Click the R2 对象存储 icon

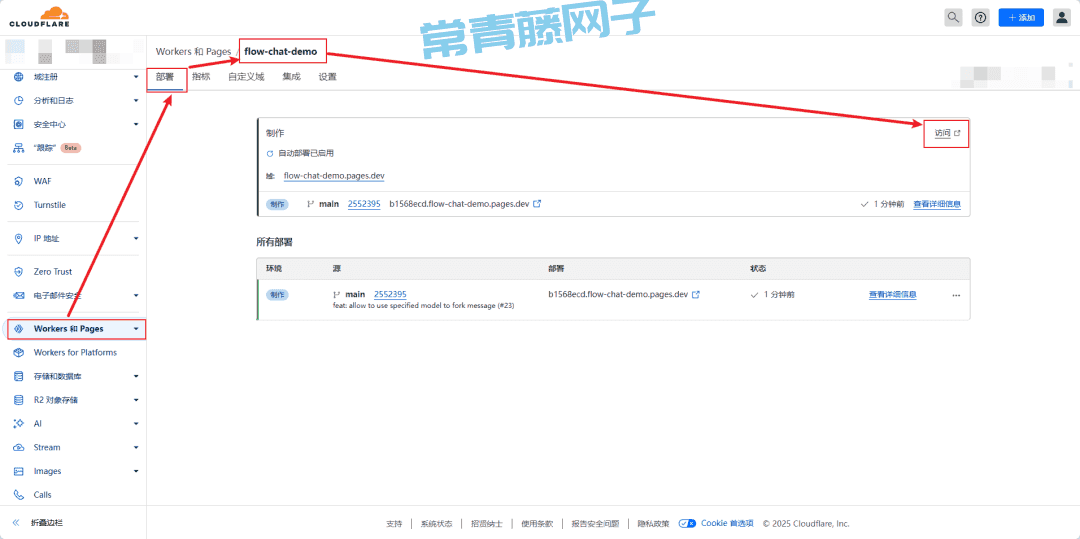click(x=19, y=400)
